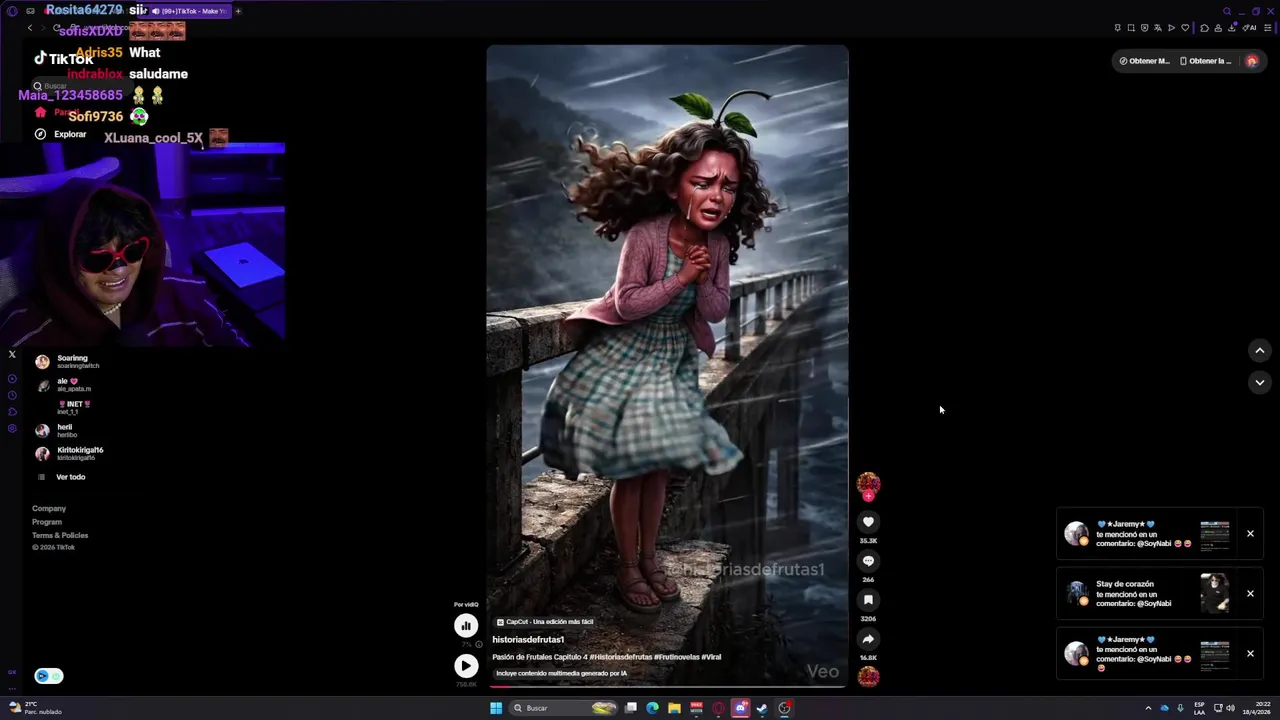
Task: Expand the Company footer section
Action: point(49,509)
